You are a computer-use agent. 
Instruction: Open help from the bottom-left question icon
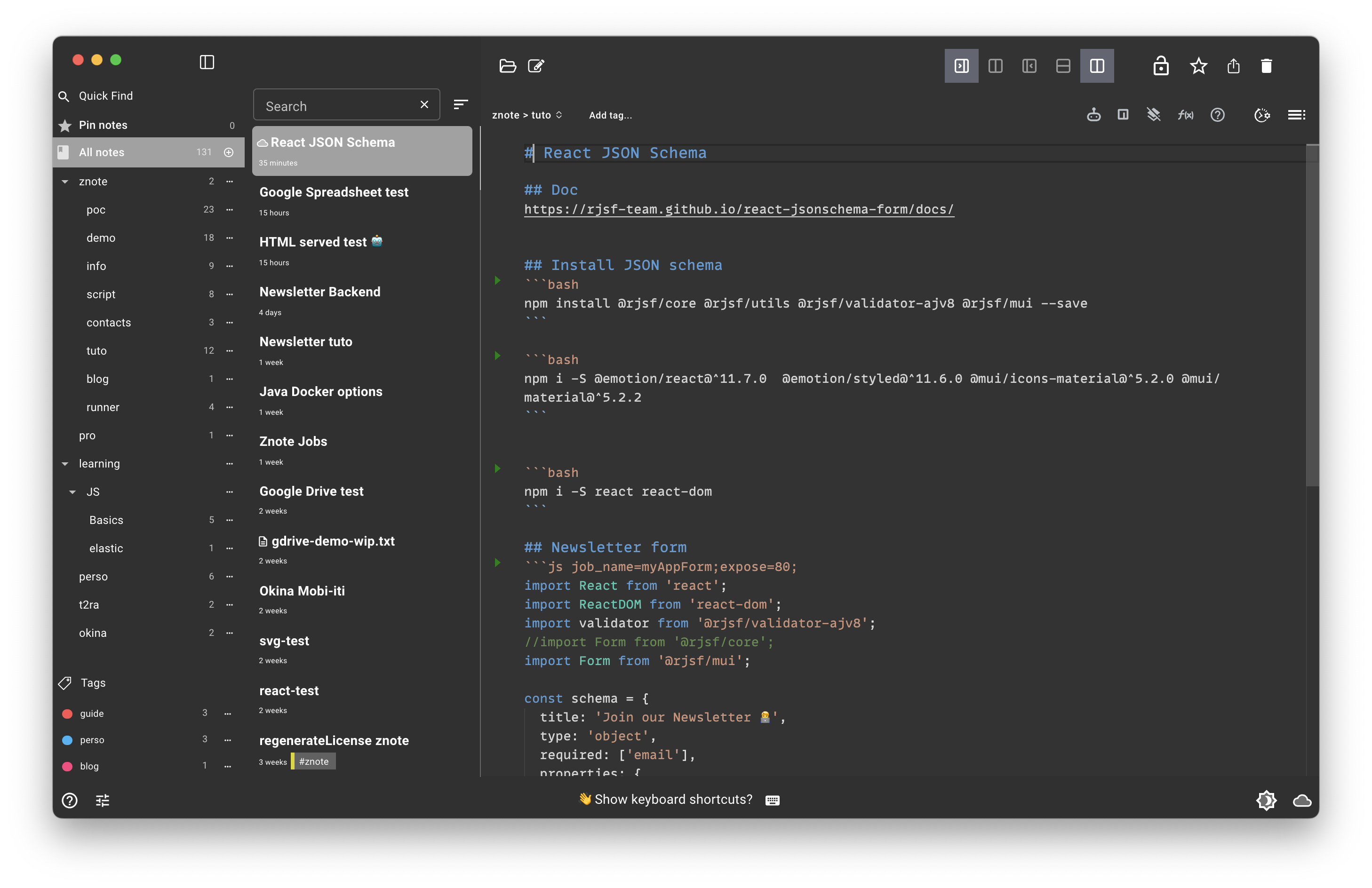pos(70,800)
